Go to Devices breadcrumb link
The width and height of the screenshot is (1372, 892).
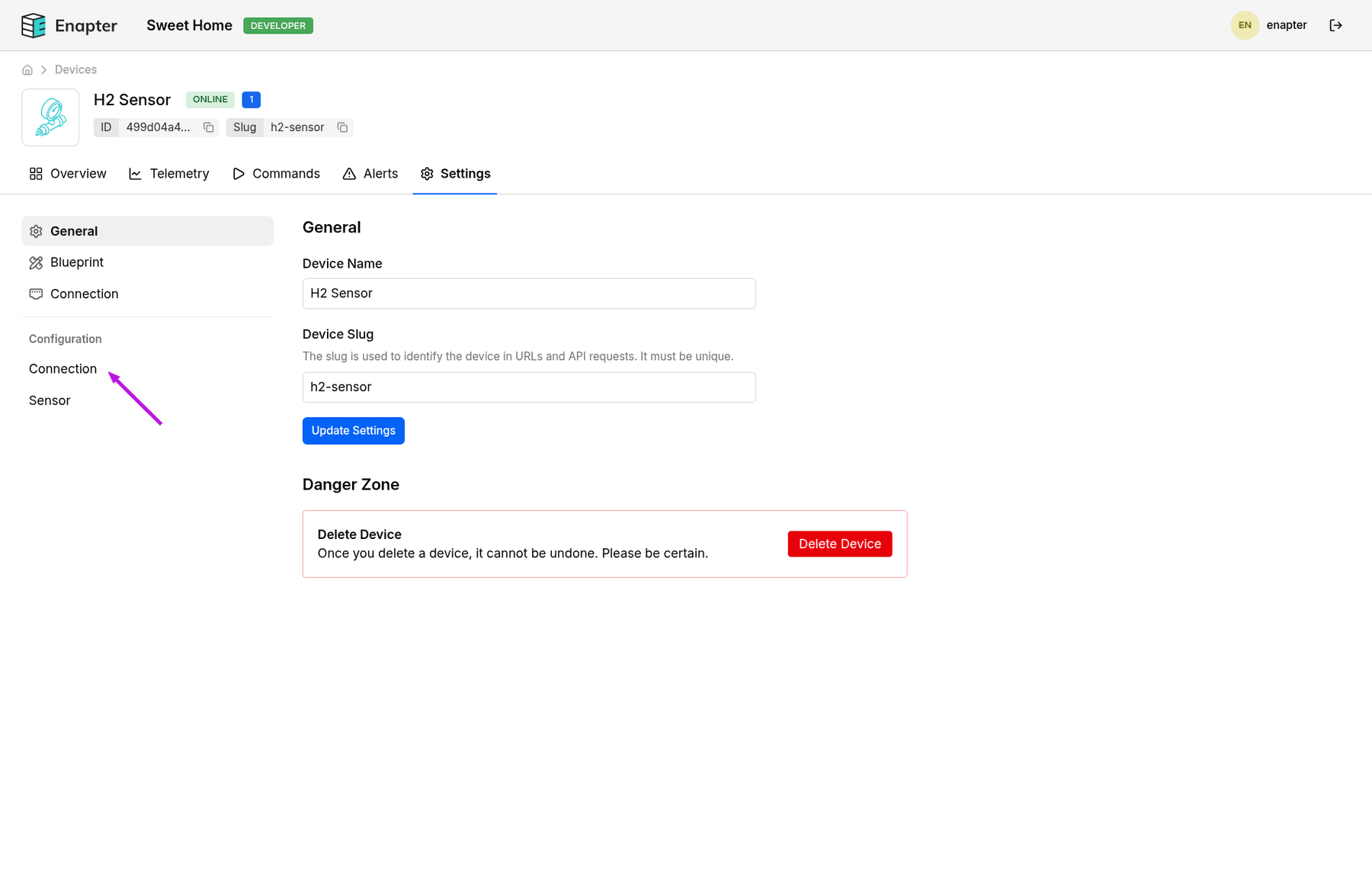click(x=75, y=70)
